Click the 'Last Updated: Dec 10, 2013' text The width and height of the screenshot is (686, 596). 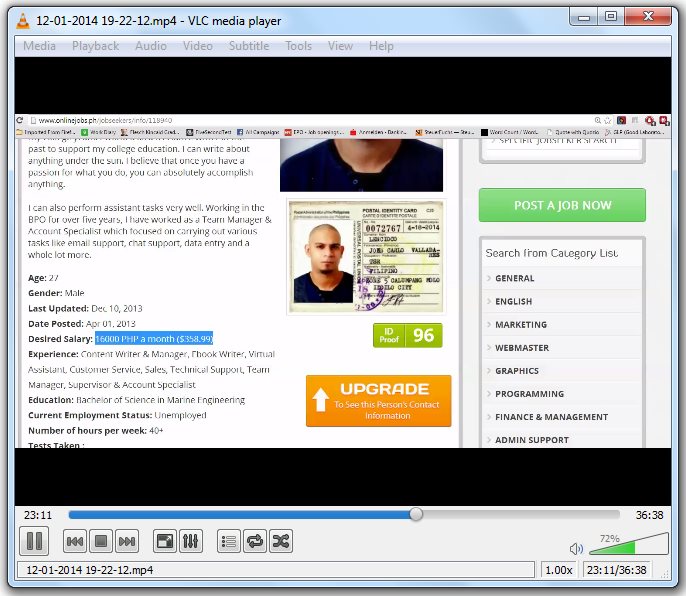click(x=85, y=309)
